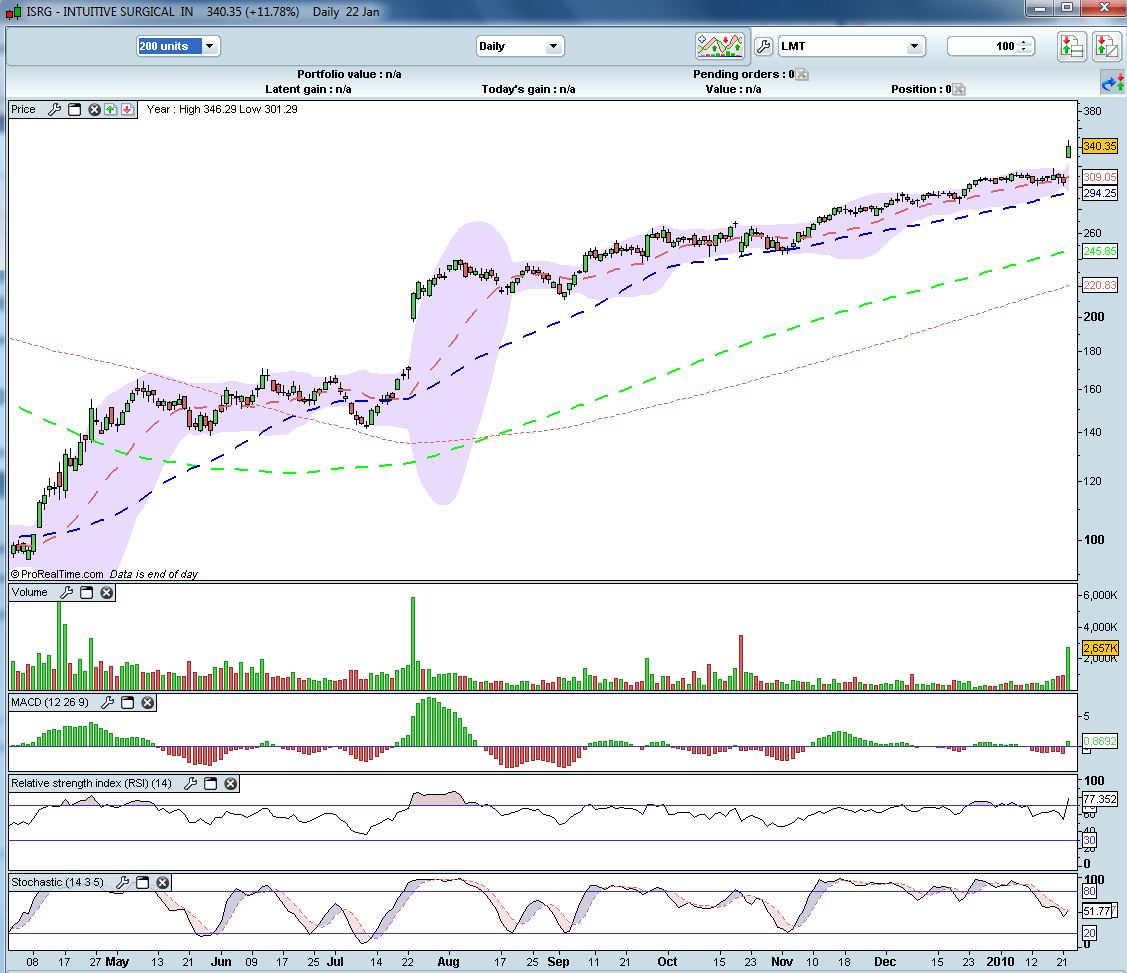This screenshot has height=973, width=1127.
Task: Click the Volume panel label
Action: point(29,592)
